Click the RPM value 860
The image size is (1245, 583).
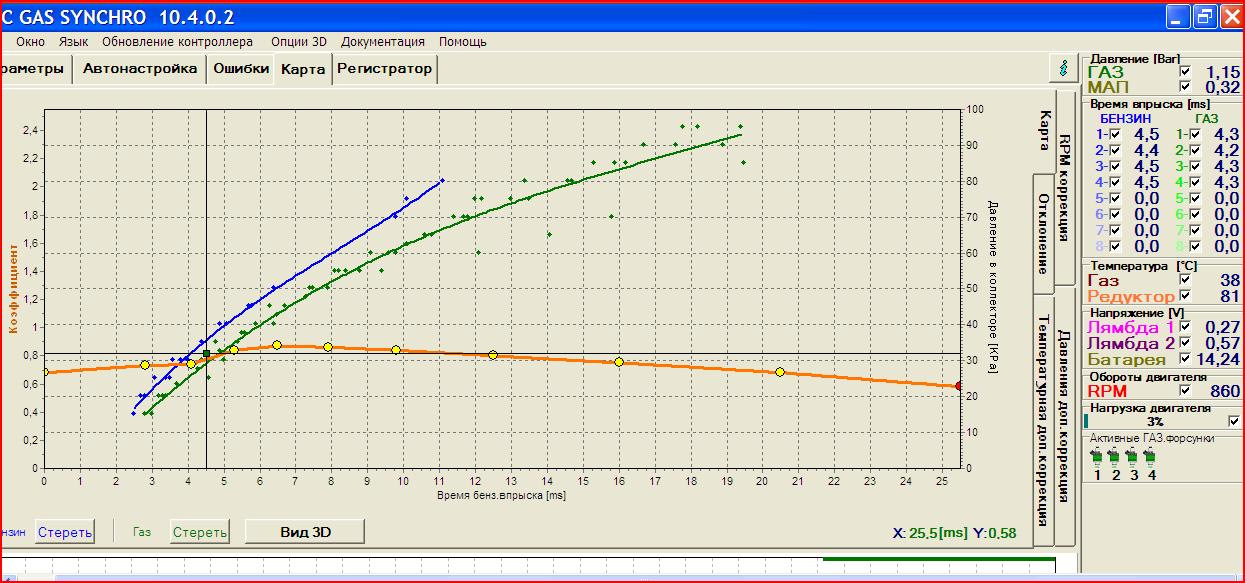click(1223, 391)
